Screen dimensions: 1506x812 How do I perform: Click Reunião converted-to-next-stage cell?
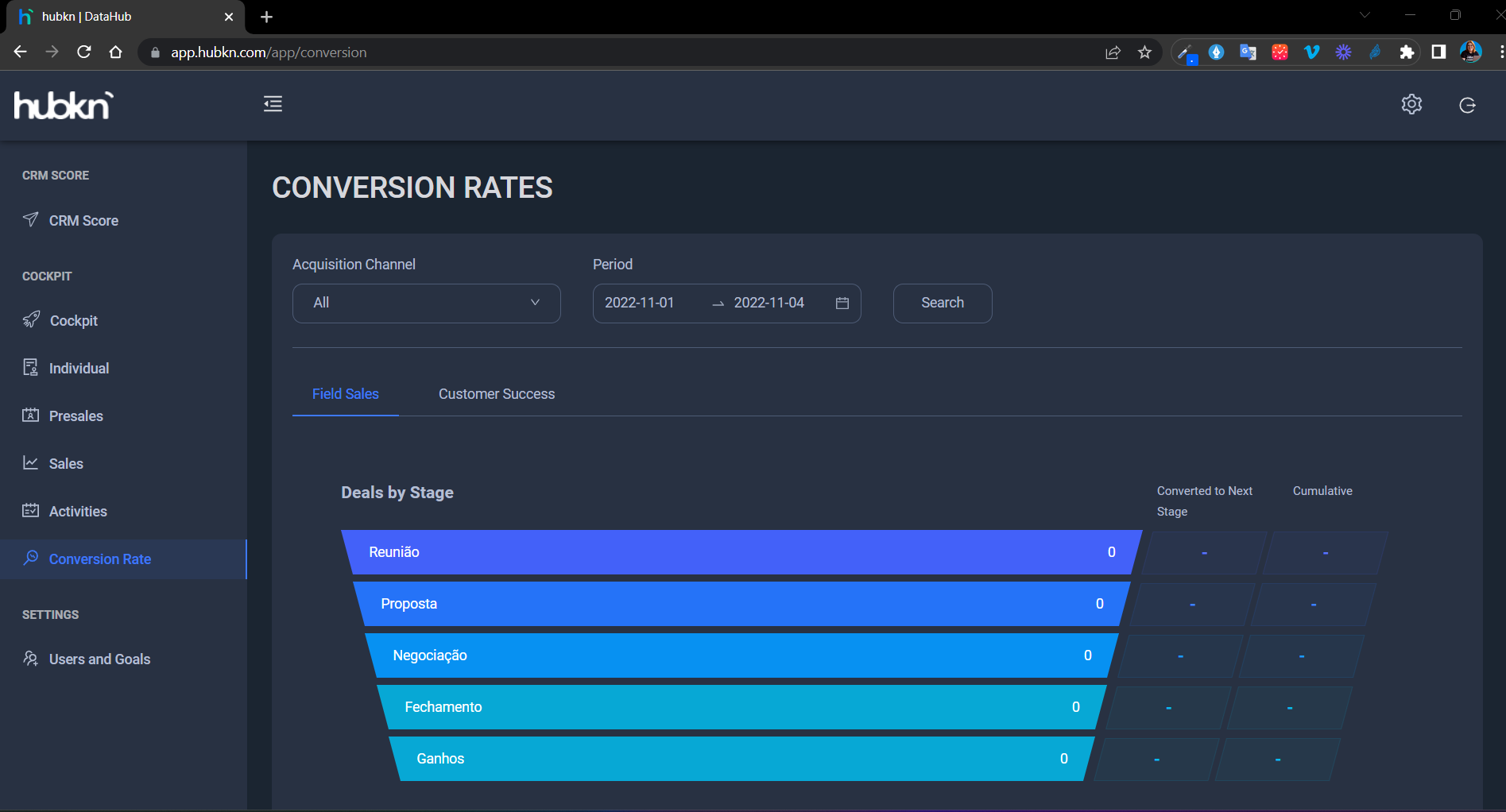tap(1204, 553)
